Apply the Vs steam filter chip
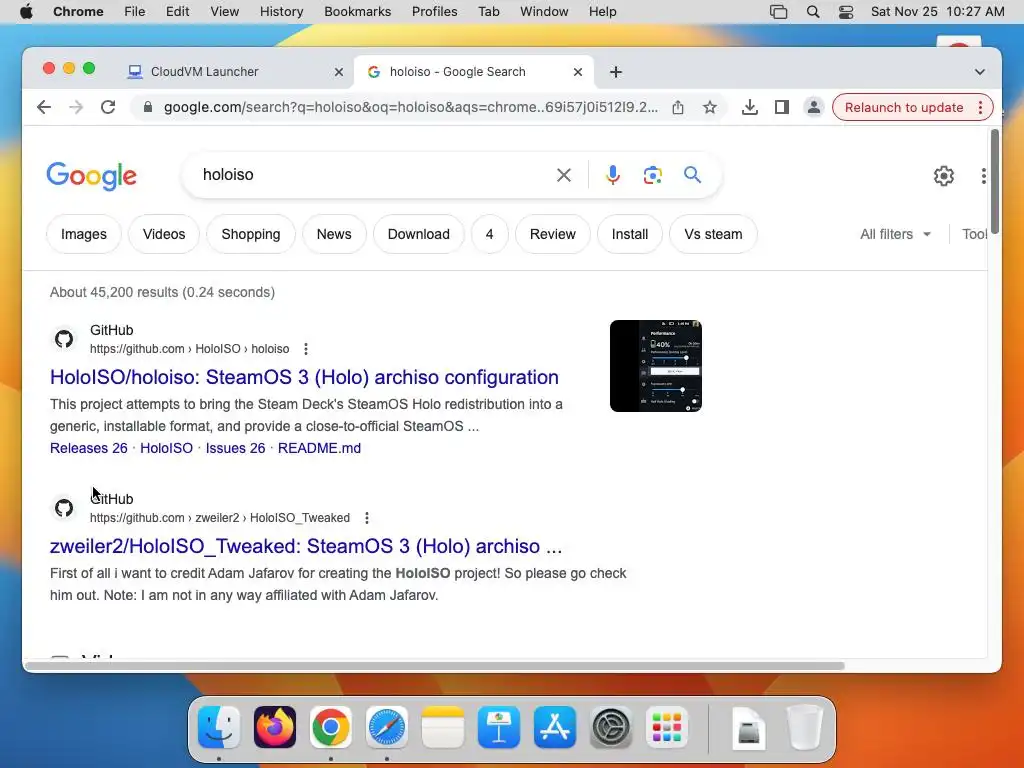The image size is (1024, 768). (713, 234)
